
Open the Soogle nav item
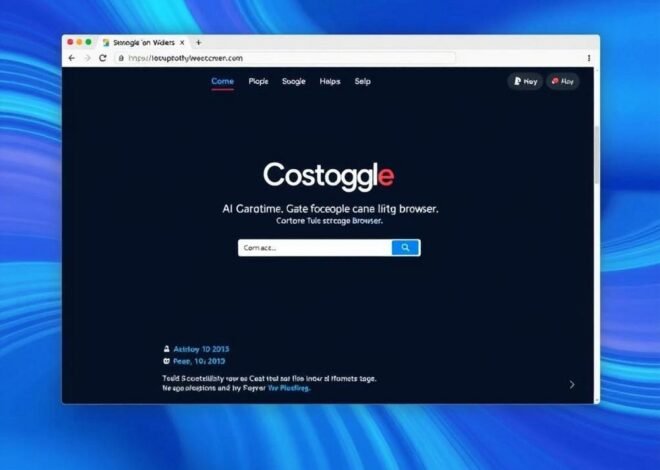coord(293,81)
